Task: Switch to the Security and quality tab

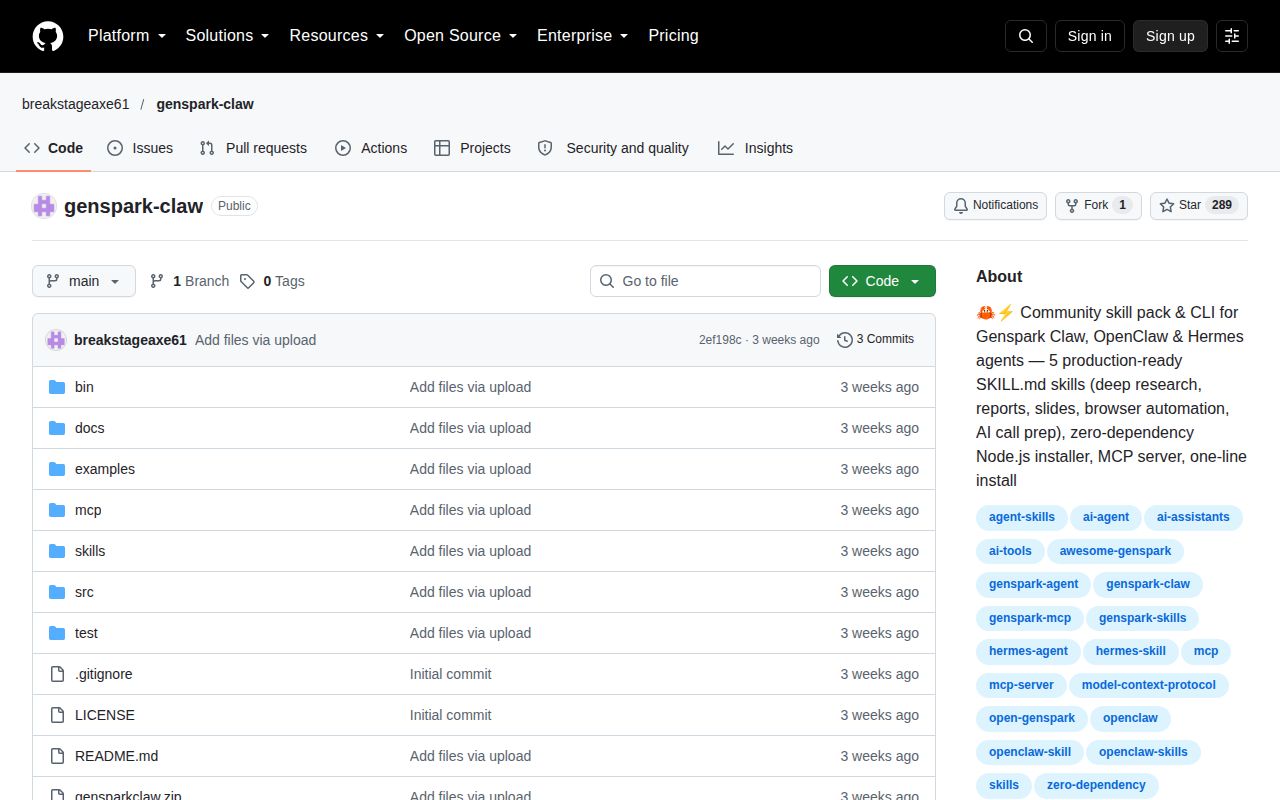Action: tap(613, 148)
